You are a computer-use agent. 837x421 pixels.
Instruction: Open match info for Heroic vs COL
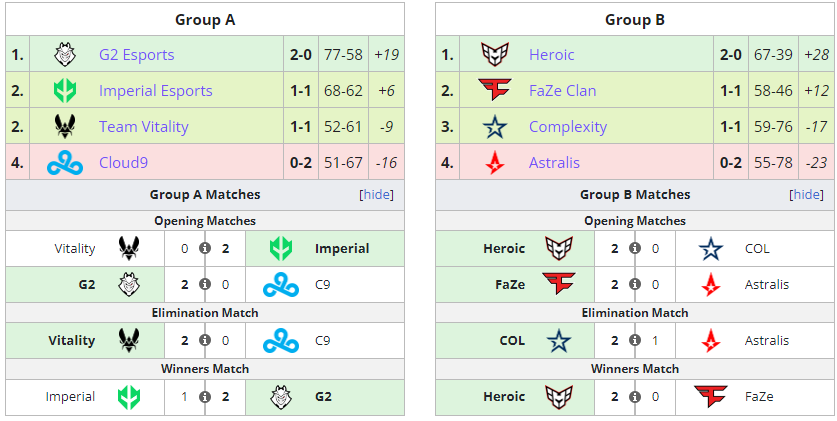click(x=635, y=249)
